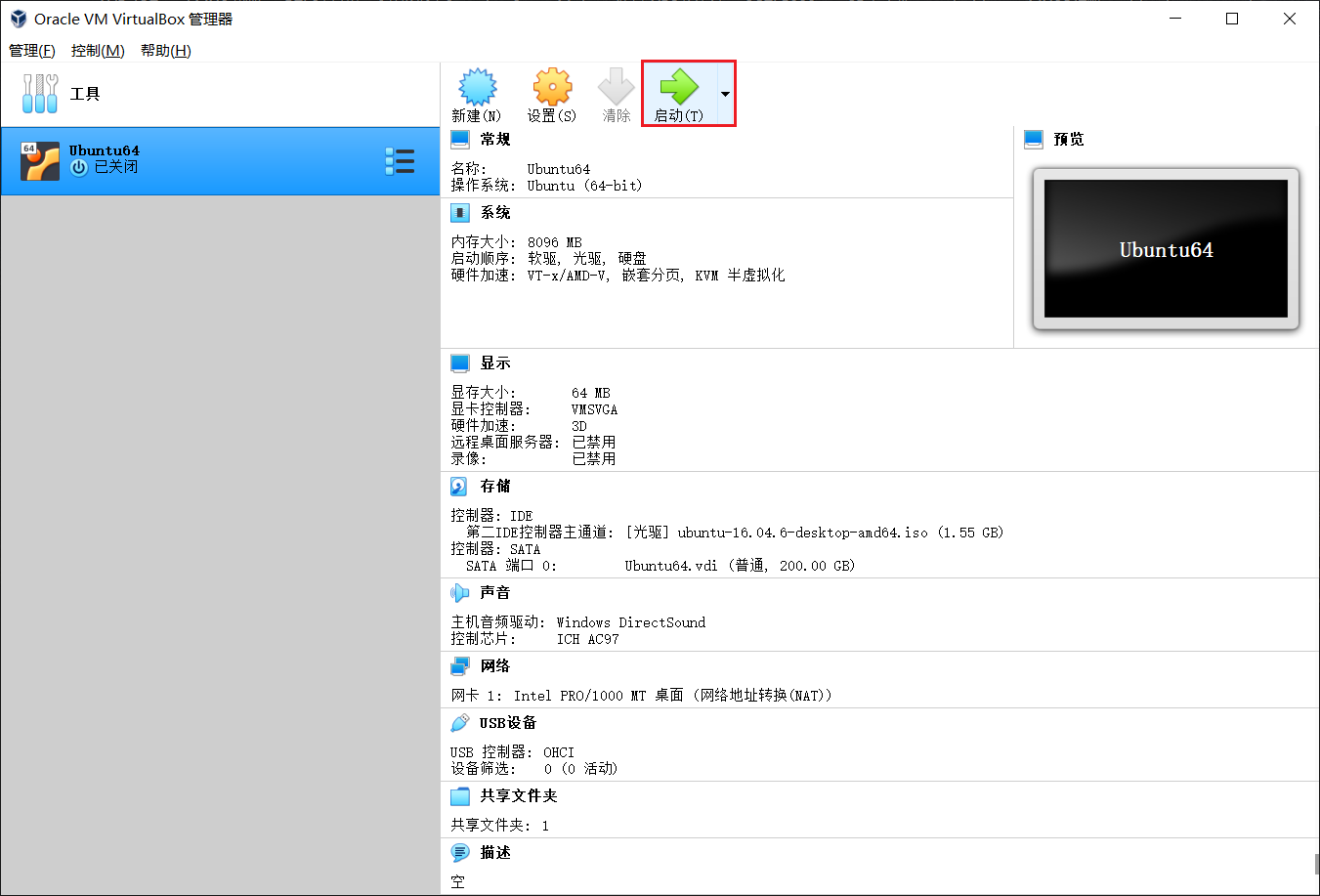Open the 存储 settings heading link

click(495, 487)
